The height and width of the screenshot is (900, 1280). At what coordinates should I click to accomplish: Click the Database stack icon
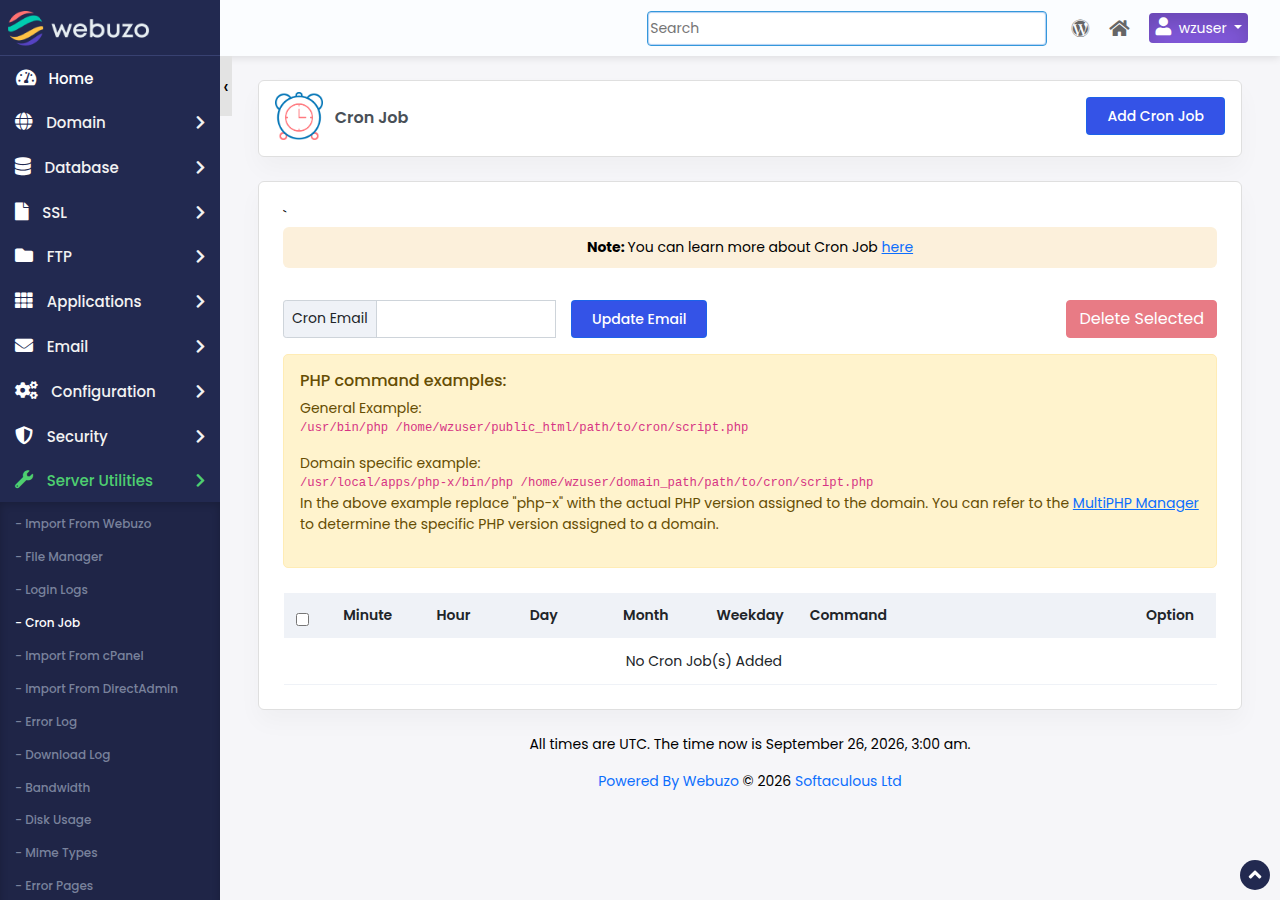point(23,167)
